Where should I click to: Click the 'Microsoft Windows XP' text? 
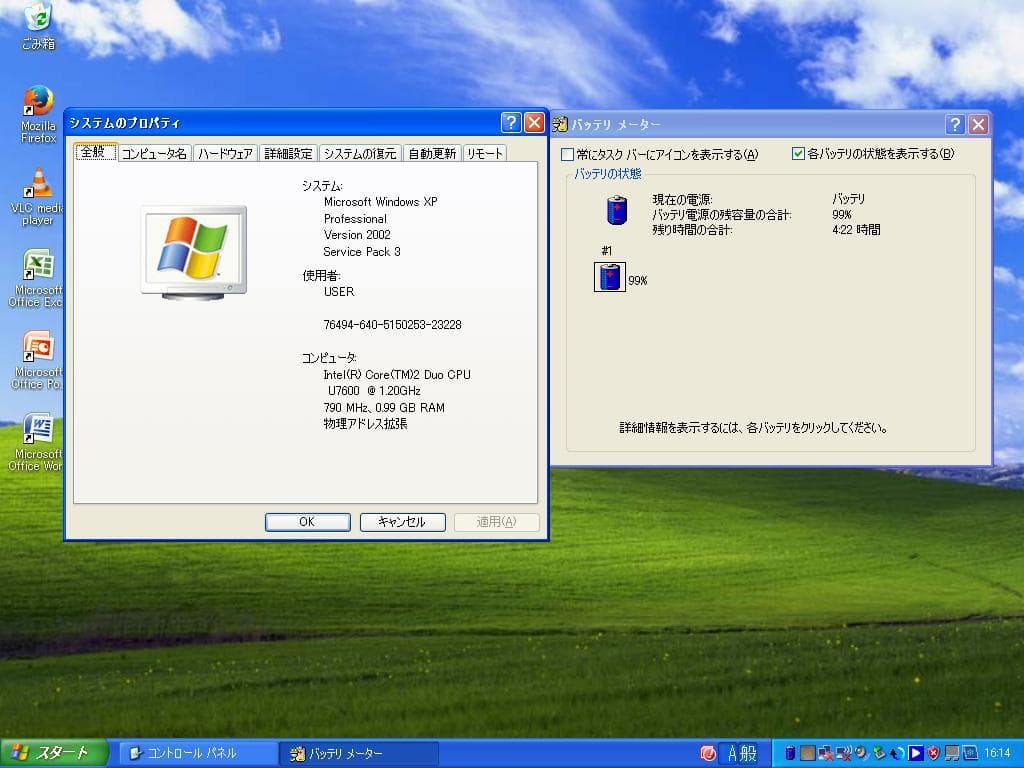(x=381, y=202)
